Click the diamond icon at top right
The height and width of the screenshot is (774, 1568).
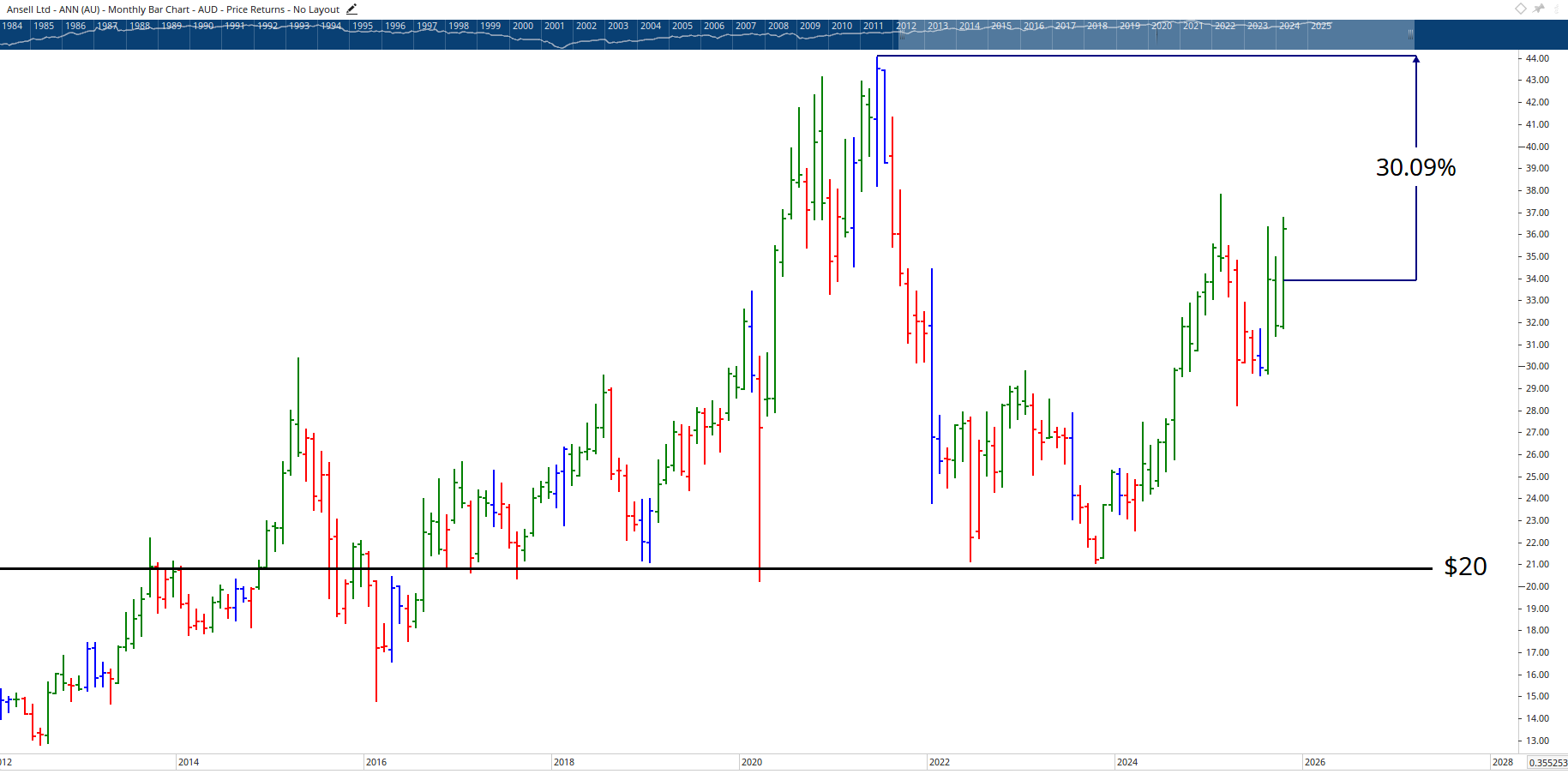point(1520,9)
